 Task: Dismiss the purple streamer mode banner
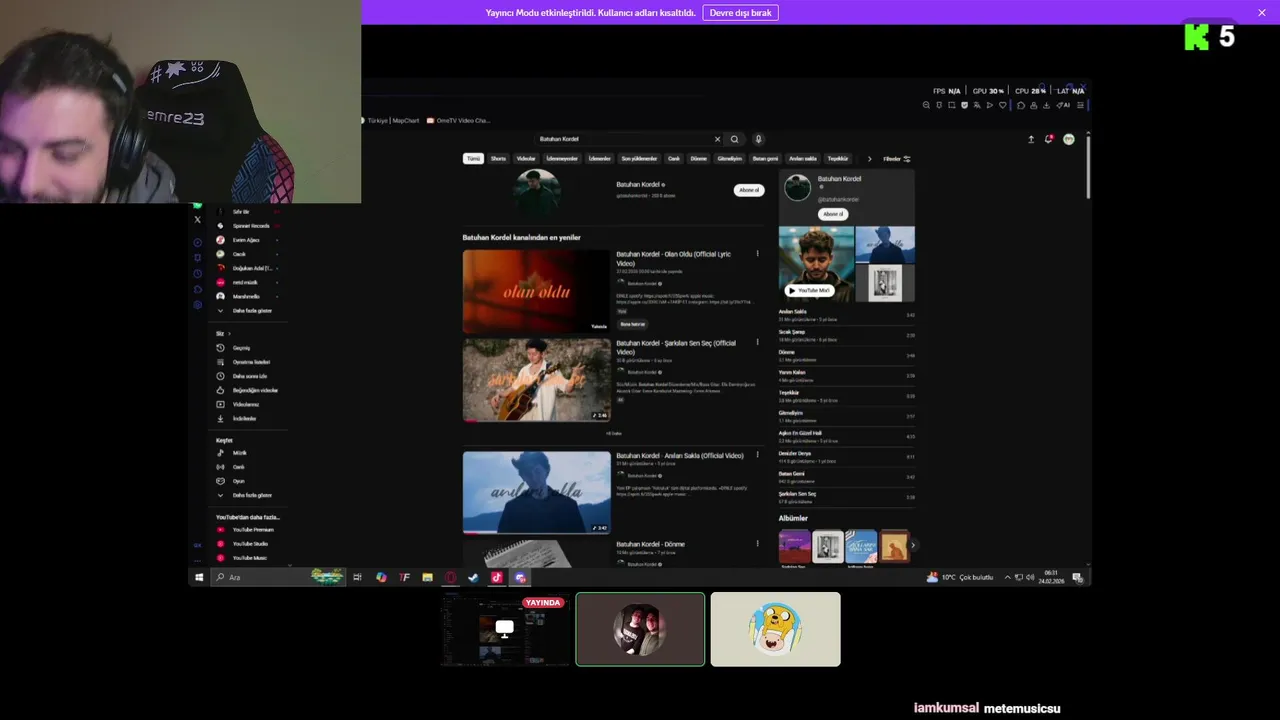tap(1262, 13)
